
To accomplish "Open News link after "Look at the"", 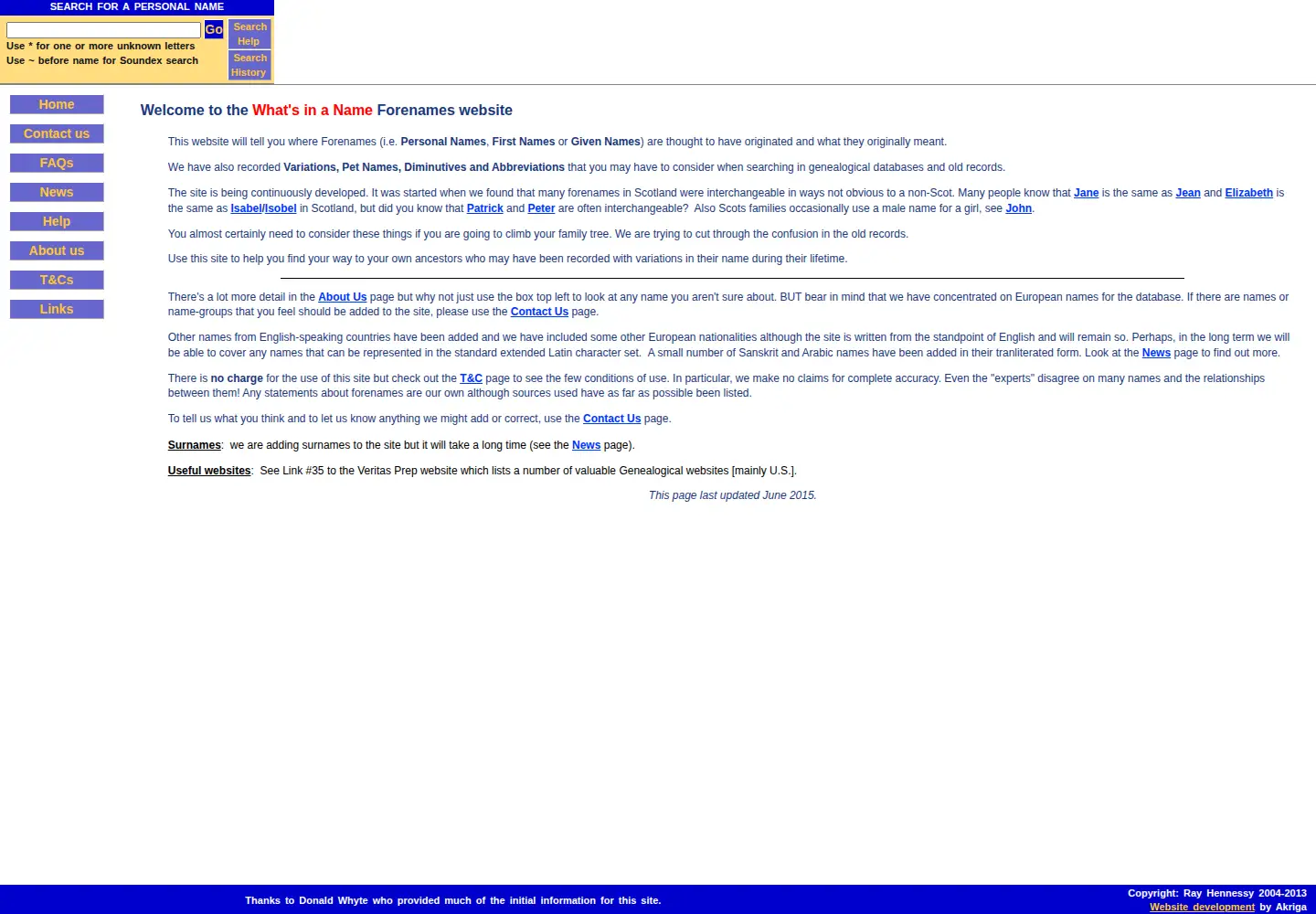I will pyautogui.click(x=1156, y=353).
